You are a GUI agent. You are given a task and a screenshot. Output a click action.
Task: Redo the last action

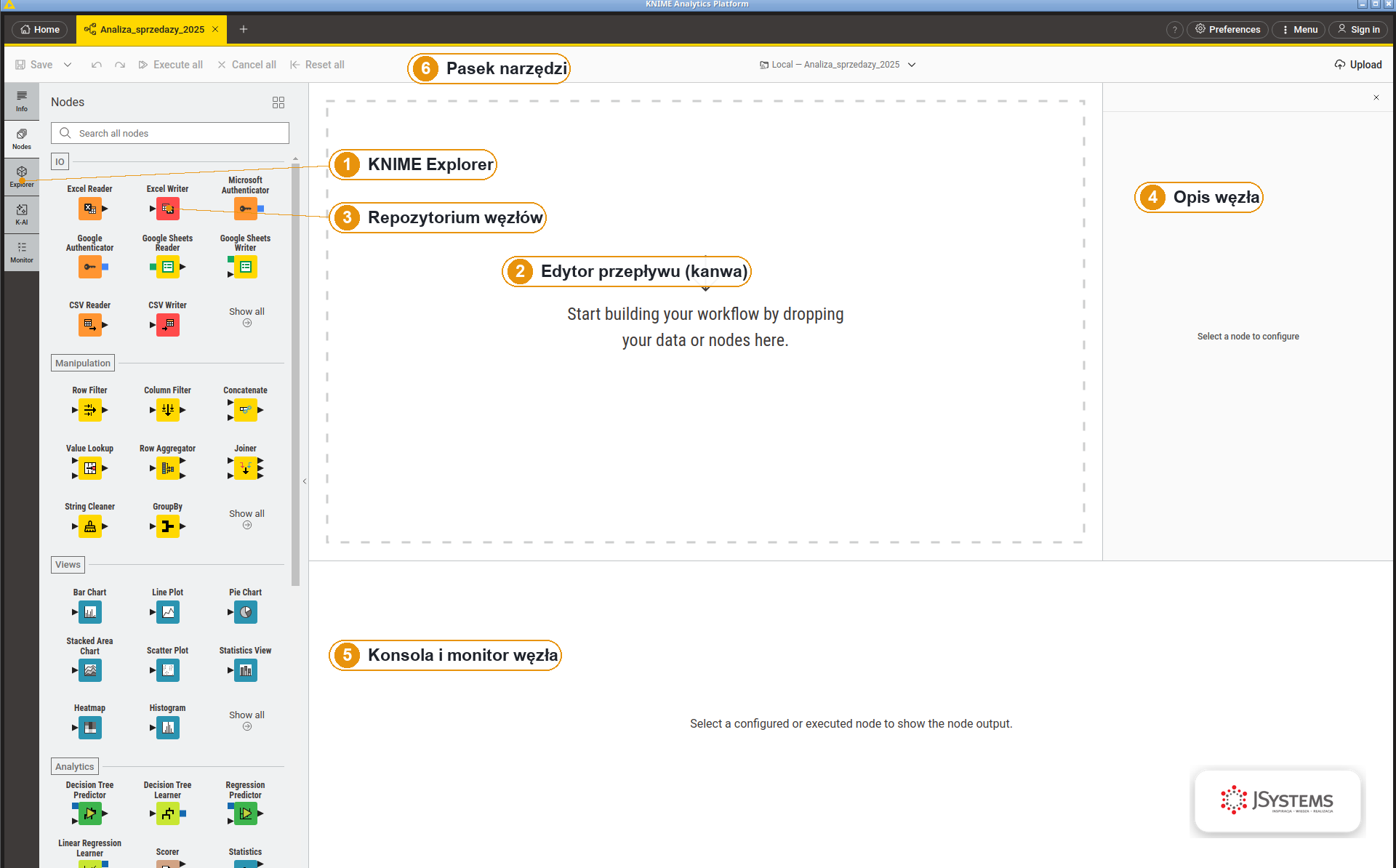pyautogui.click(x=120, y=65)
